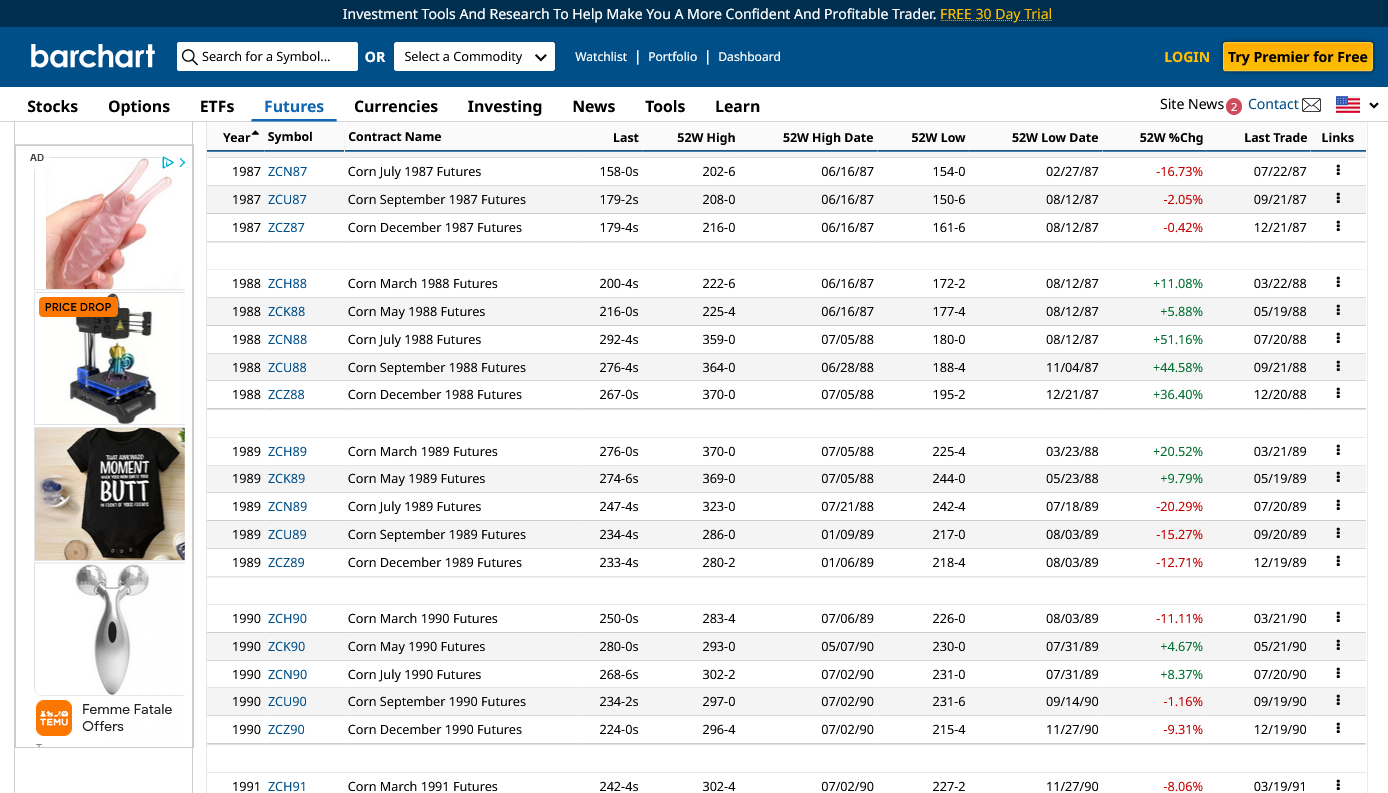
Task: Open the ZCK90 symbol link
Action: click(x=287, y=646)
